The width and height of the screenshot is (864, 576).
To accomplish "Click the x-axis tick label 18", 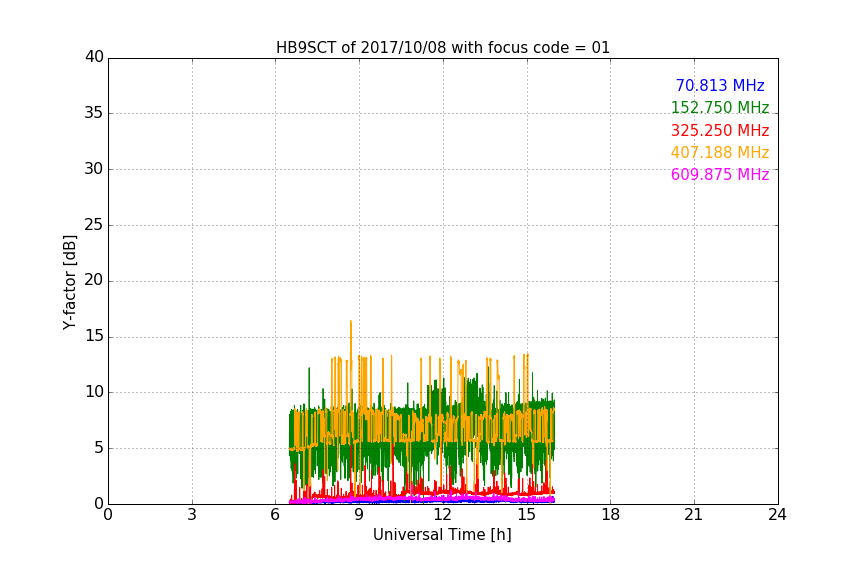I will [610, 515].
